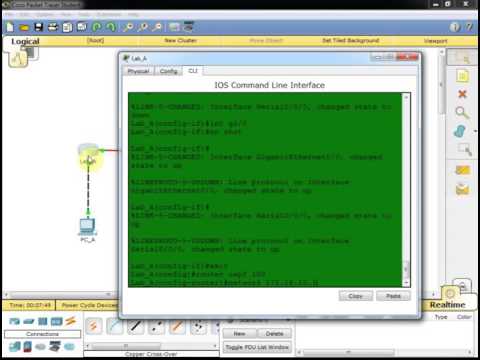Switch to the Config tab in Lab_A
The height and width of the screenshot is (360, 480).
click(168, 71)
